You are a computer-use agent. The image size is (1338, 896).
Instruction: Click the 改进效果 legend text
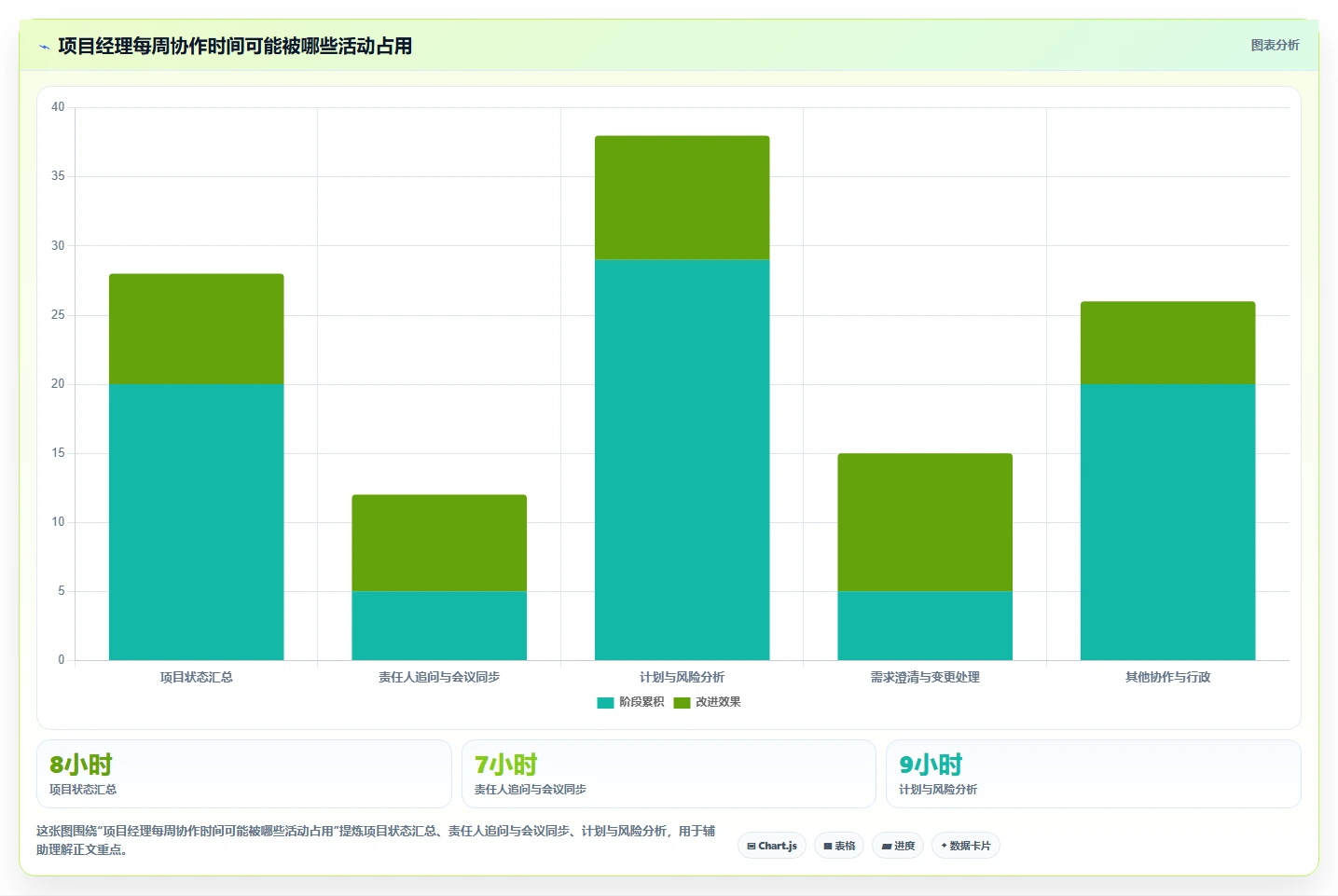[x=718, y=702]
